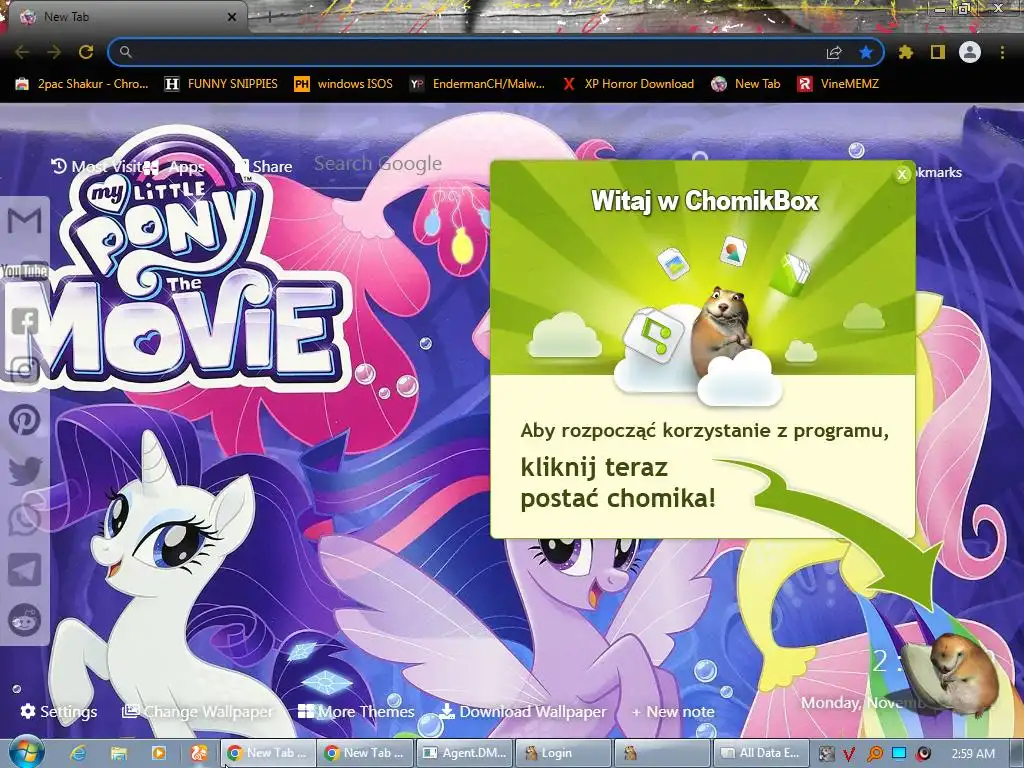The width and height of the screenshot is (1024, 768).
Task: Switch to first Chrome New Tab taskbar button
Action: coord(268,753)
